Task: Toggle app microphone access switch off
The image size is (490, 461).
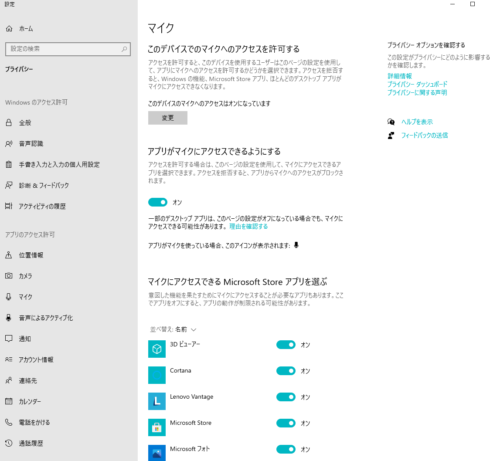Action: (157, 202)
